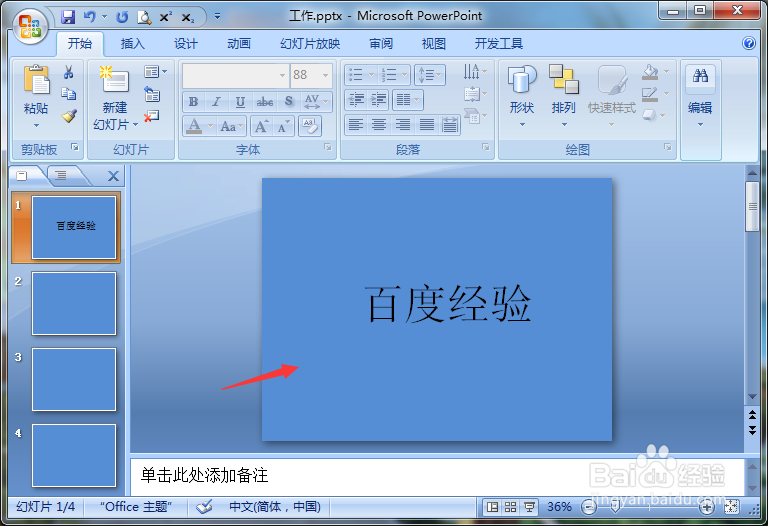Screen dimensions: 768x526
Task: Open the 排列 arrange menu
Action: coord(564,96)
